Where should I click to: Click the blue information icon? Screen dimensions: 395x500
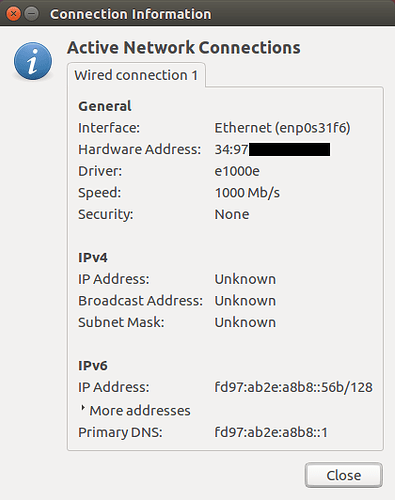(x=33, y=61)
